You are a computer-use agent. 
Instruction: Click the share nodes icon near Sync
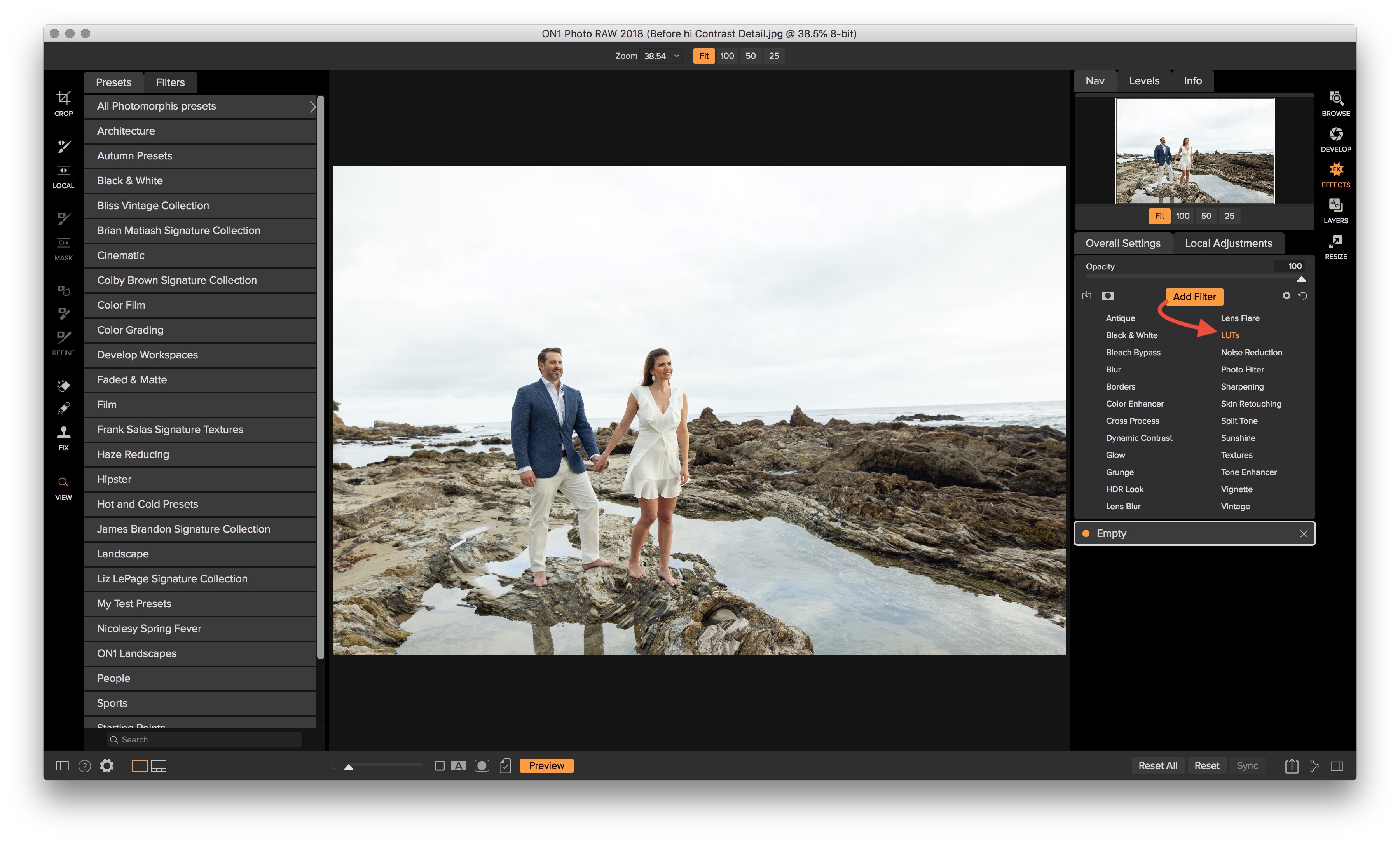pyautogui.click(x=1314, y=766)
